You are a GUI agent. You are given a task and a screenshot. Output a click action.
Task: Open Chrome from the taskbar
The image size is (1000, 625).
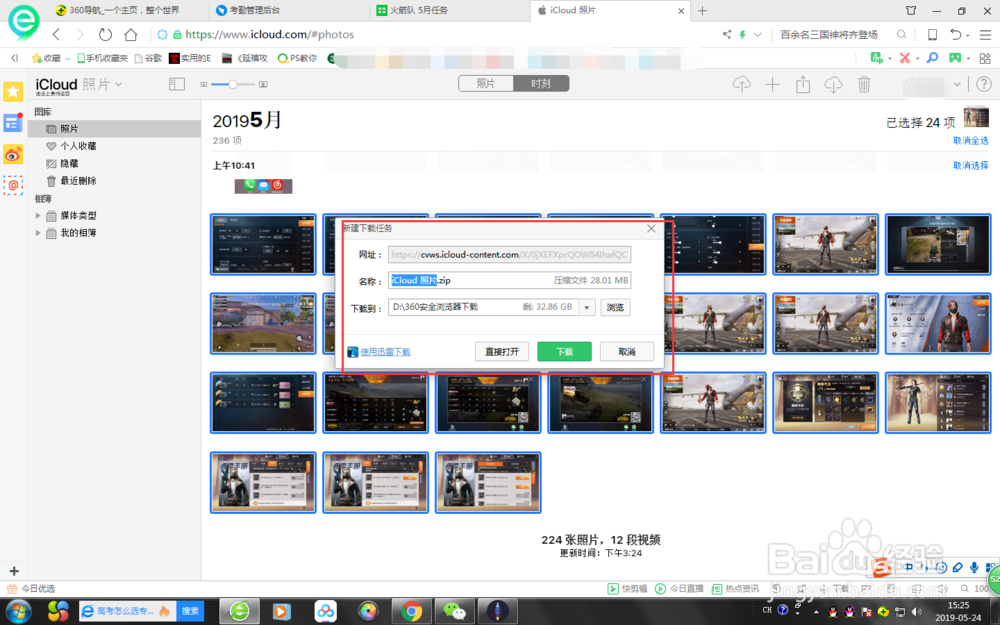(x=412, y=611)
